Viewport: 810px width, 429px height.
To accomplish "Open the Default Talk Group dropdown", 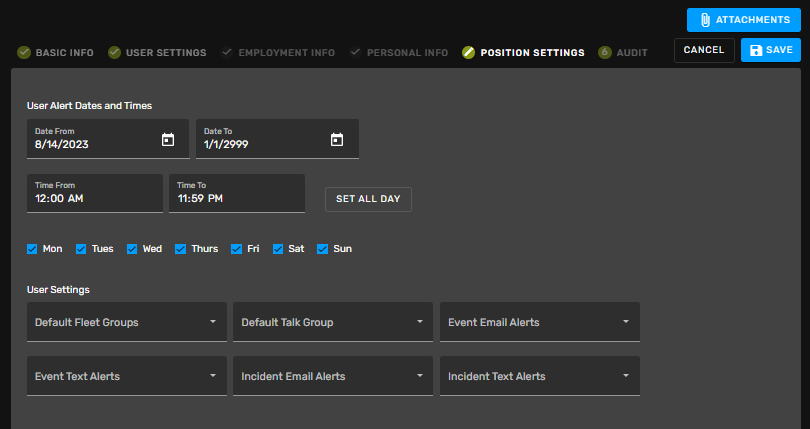I will click(x=333, y=322).
